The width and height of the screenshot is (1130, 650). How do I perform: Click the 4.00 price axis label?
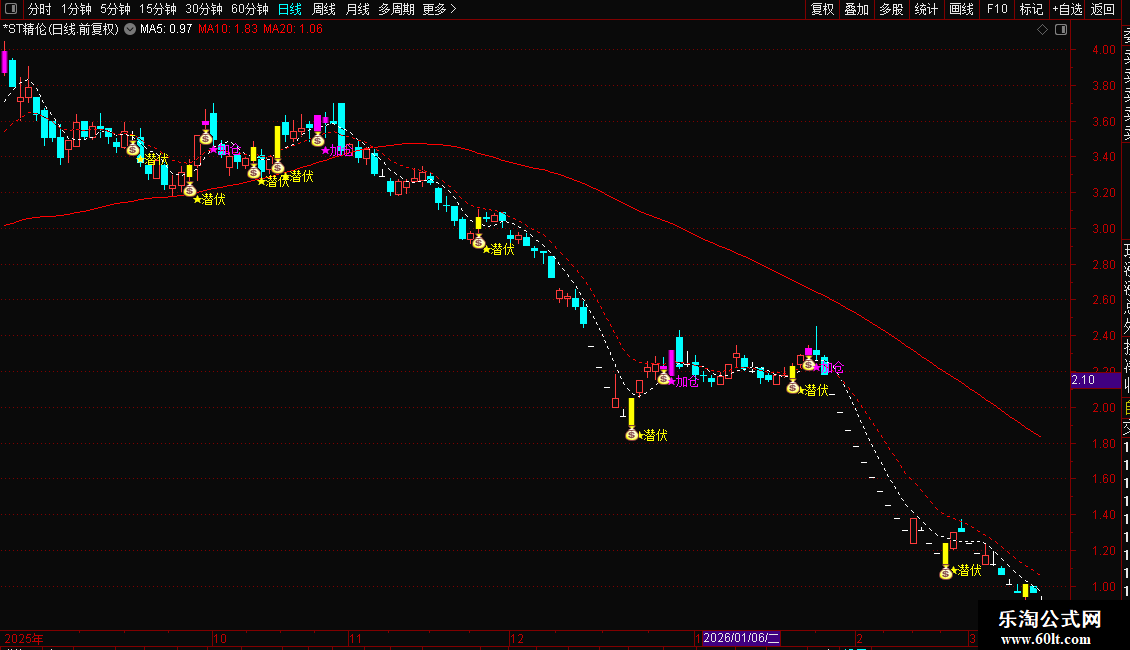pos(1103,50)
